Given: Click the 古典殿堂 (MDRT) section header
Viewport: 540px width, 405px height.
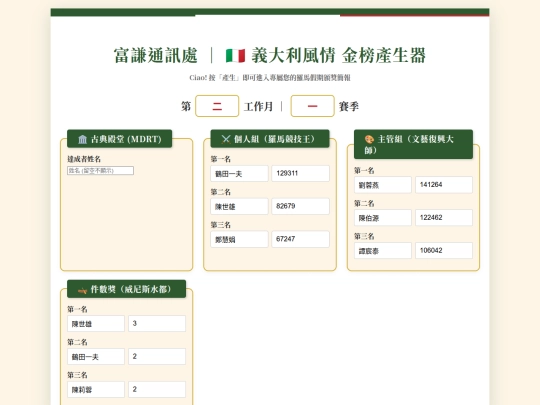Looking at the screenshot, I should pos(120,139).
